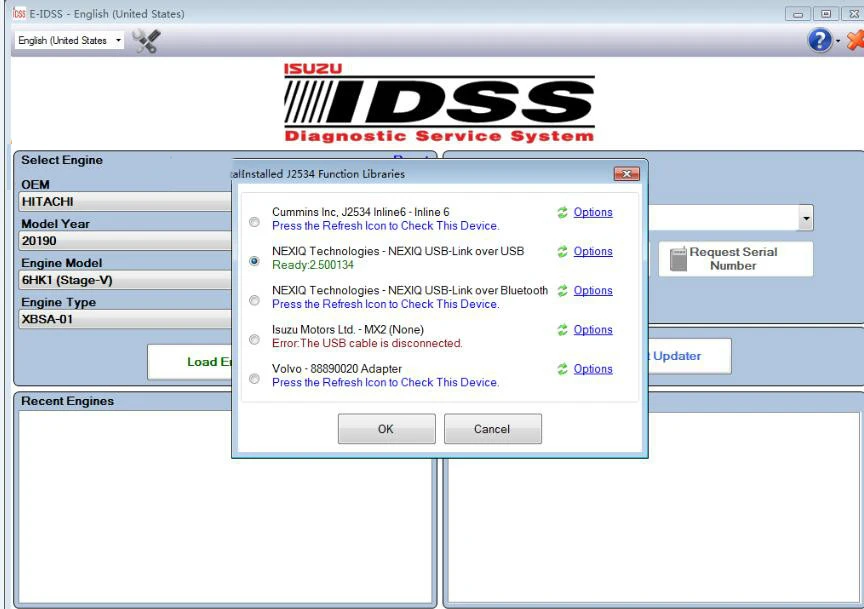Open the Engine Model 6HK1 dropdown
This screenshot has width=864, height=609.
(x=125, y=280)
